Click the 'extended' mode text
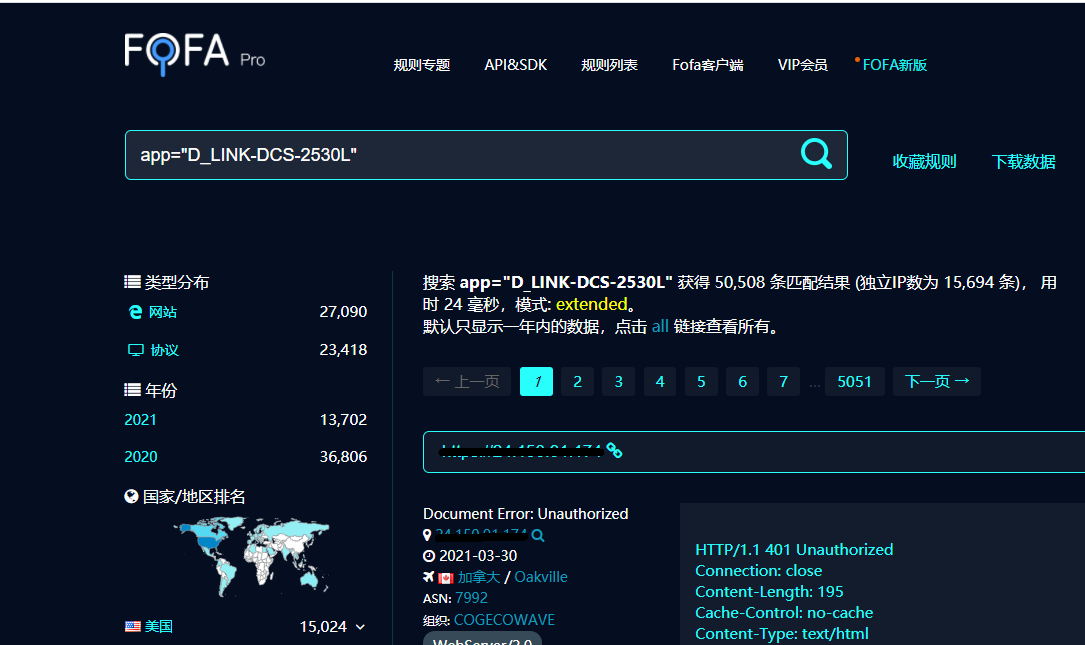This screenshot has width=1085, height=645. (592, 305)
